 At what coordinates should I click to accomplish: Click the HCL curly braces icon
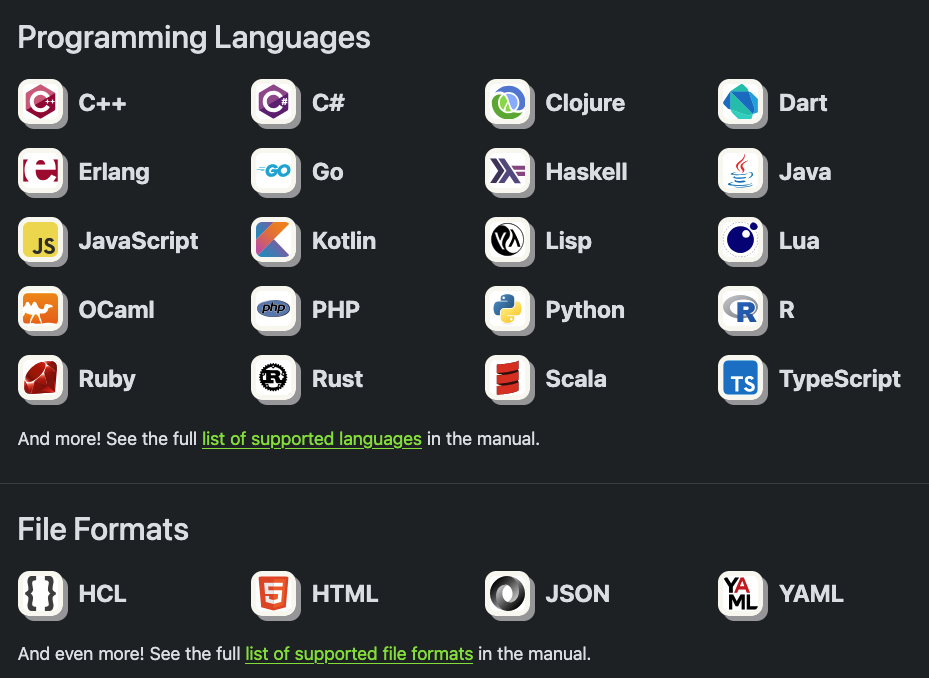pos(41,593)
